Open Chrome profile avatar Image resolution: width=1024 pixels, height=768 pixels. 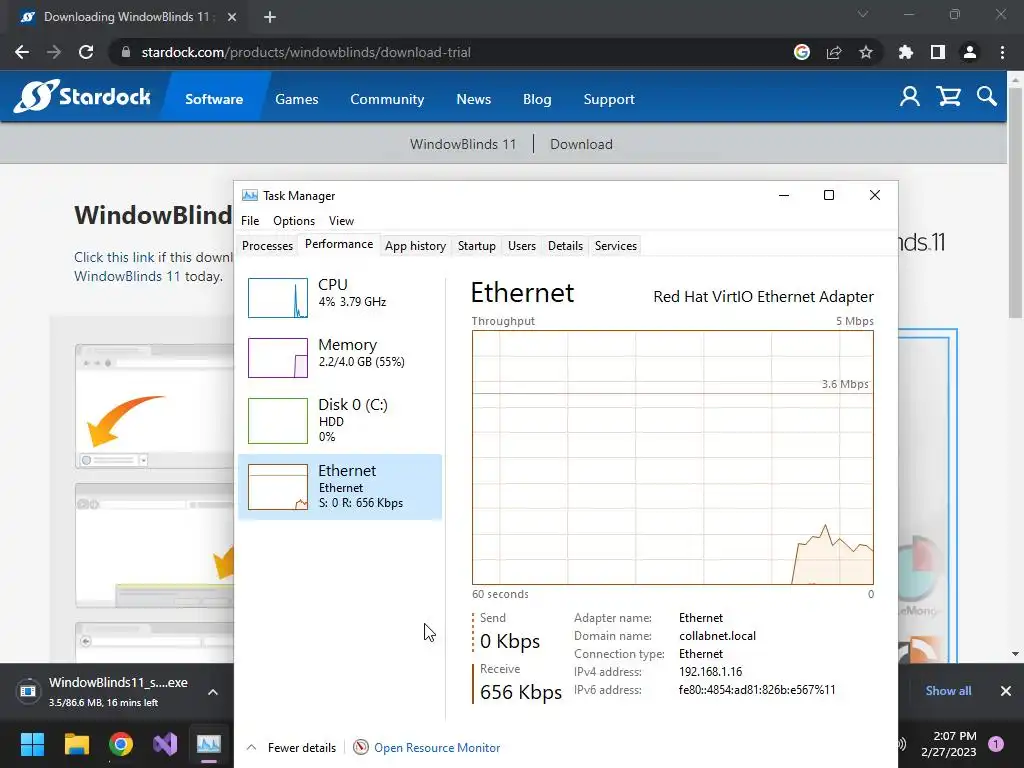tap(970, 52)
